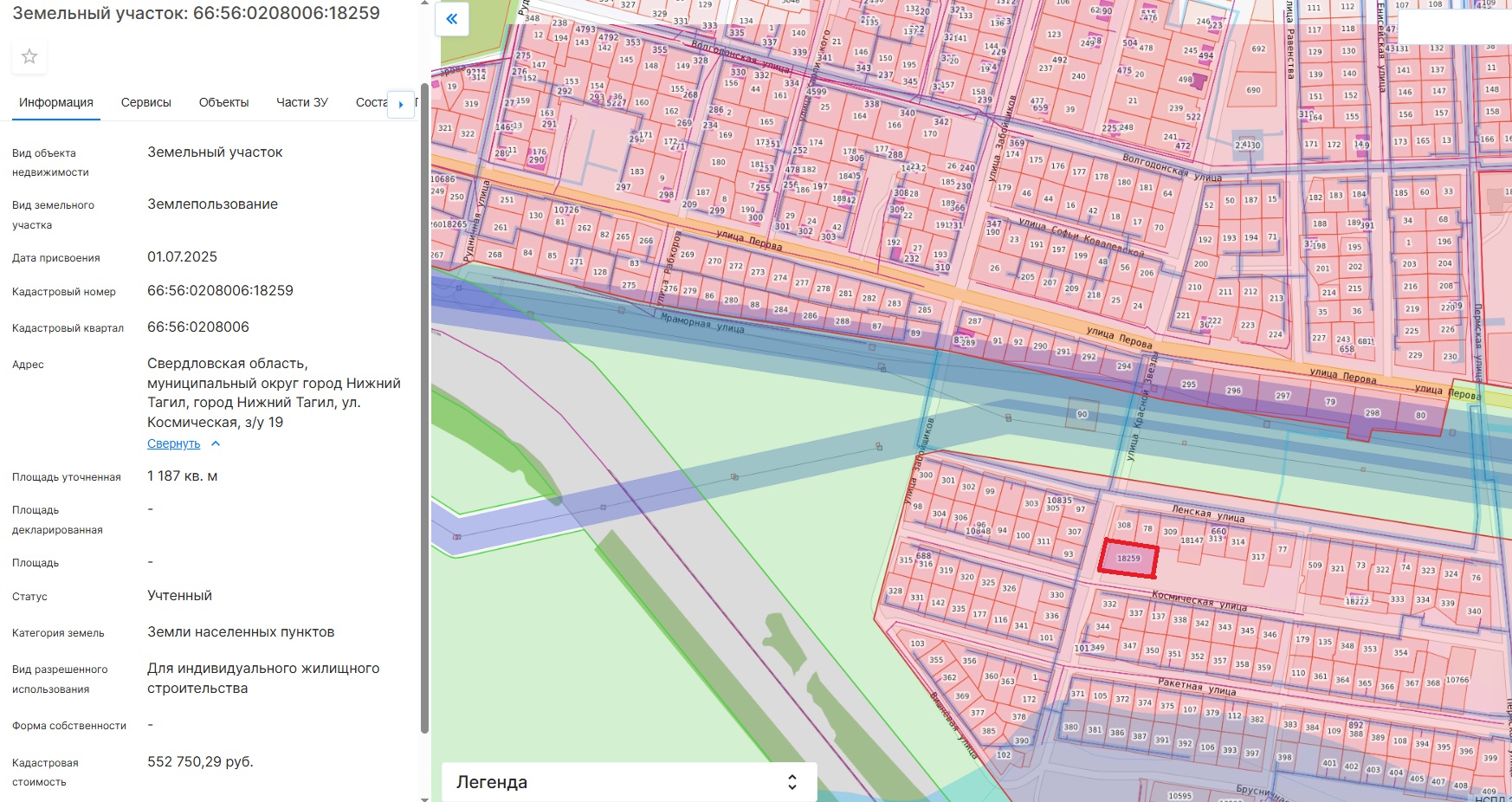Select parcel 18147 on the map

tap(1192, 540)
